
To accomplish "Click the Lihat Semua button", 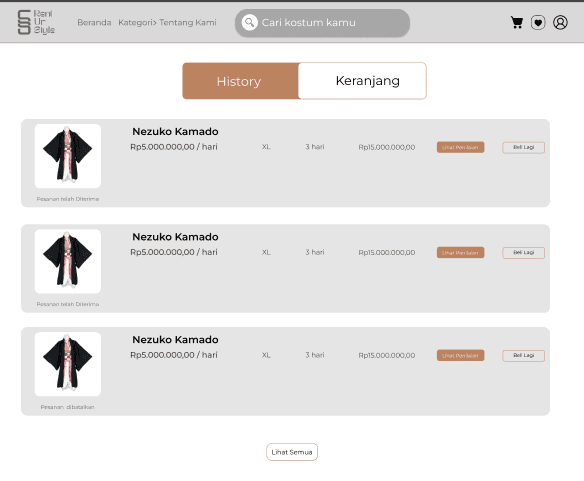I will pos(292,452).
